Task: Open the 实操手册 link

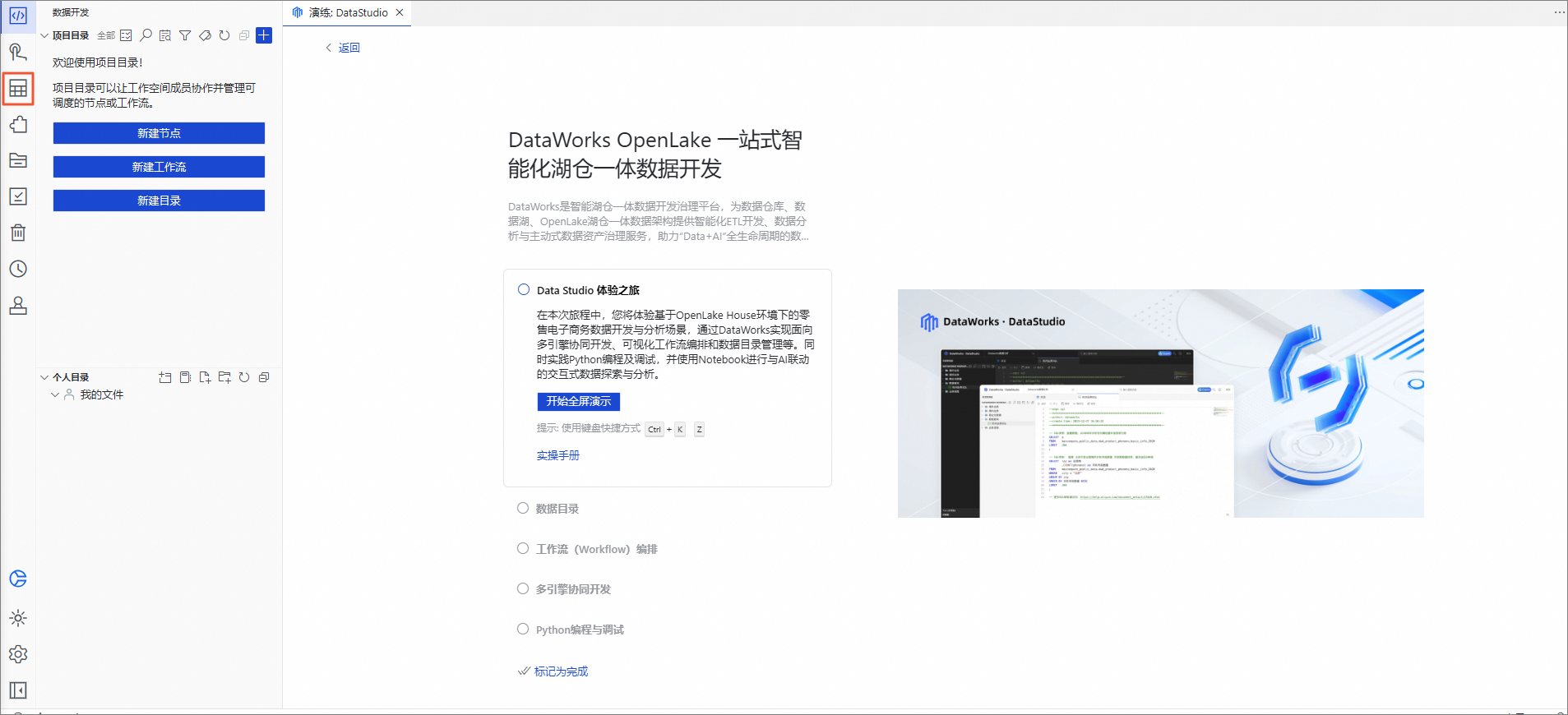Action: click(x=558, y=455)
